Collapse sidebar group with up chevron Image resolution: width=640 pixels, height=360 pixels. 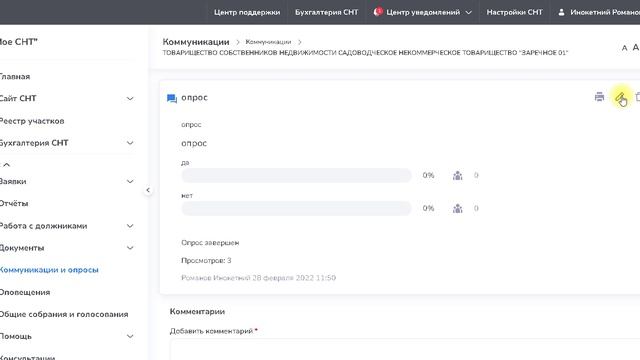[7, 164]
